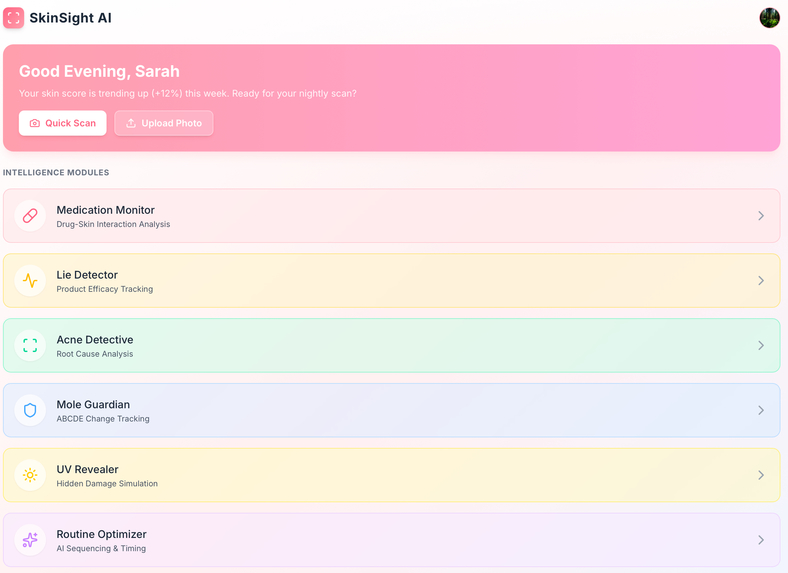The height and width of the screenshot is (573, 788).
Task: Click the shield icon for Mole Guardian
Action: (30, 410)
